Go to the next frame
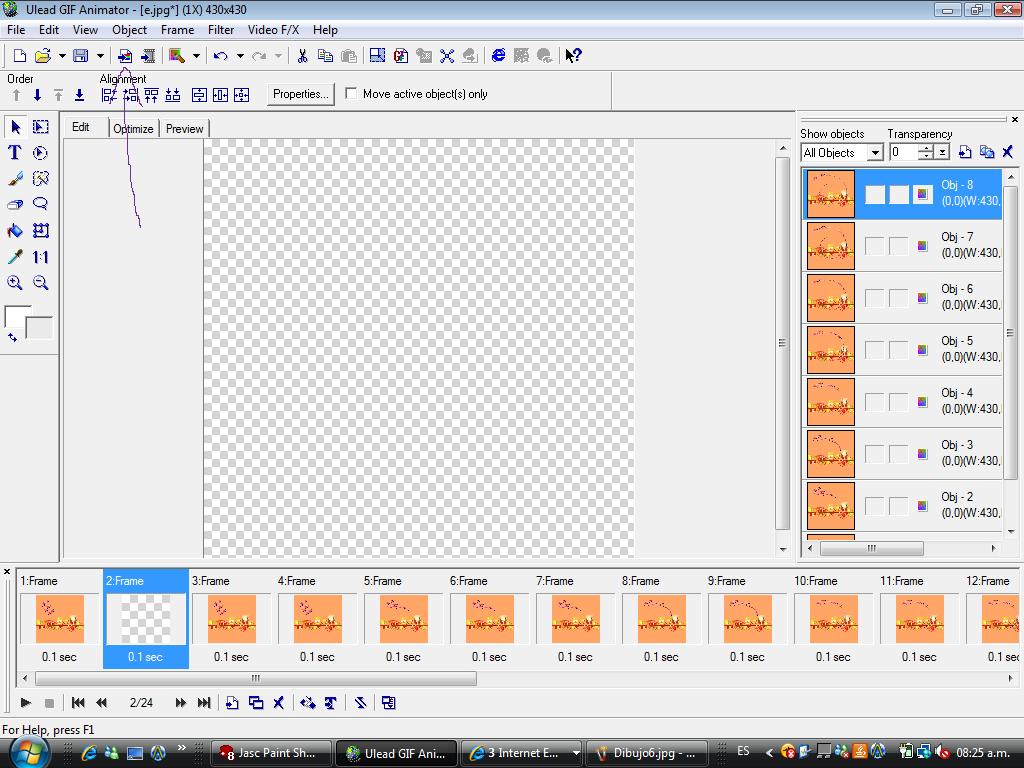The image size is (1024, 768). tap(180, 703)
